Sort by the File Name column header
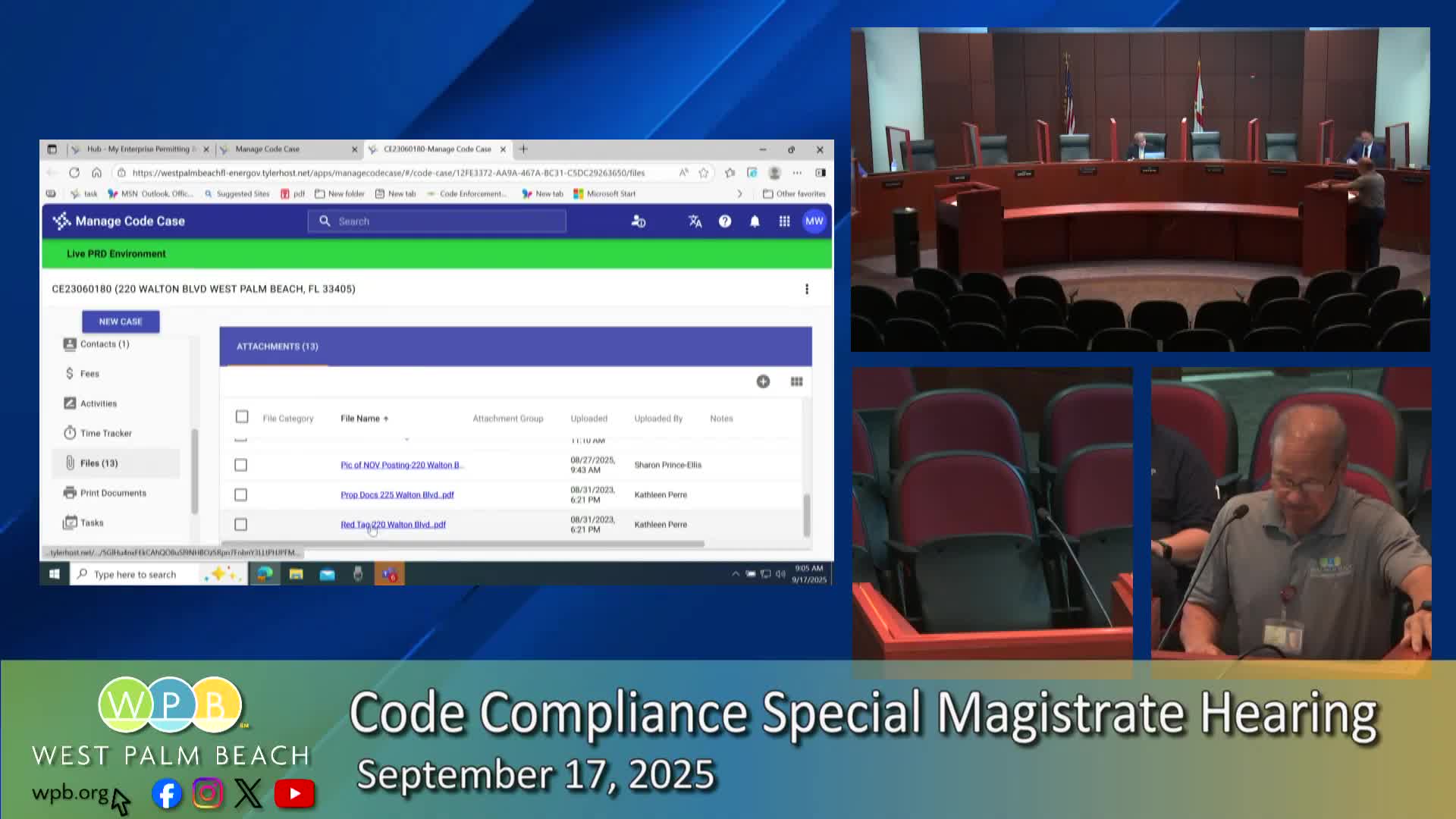Image resolution: width=1456 pixels, height=819 pixels. pos(360,419)
